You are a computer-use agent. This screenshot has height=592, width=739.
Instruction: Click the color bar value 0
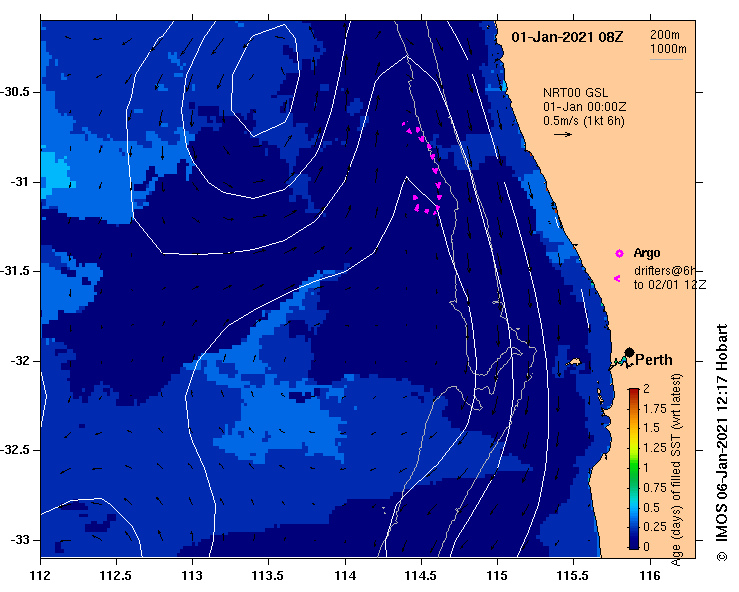(x=647, y=546)
